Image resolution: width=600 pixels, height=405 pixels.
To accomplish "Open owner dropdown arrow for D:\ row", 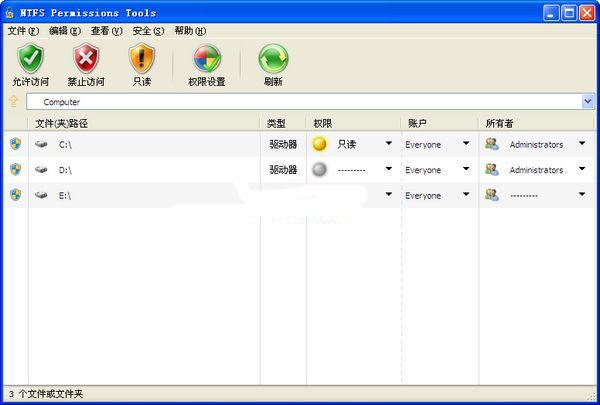I will click(582, 168).
